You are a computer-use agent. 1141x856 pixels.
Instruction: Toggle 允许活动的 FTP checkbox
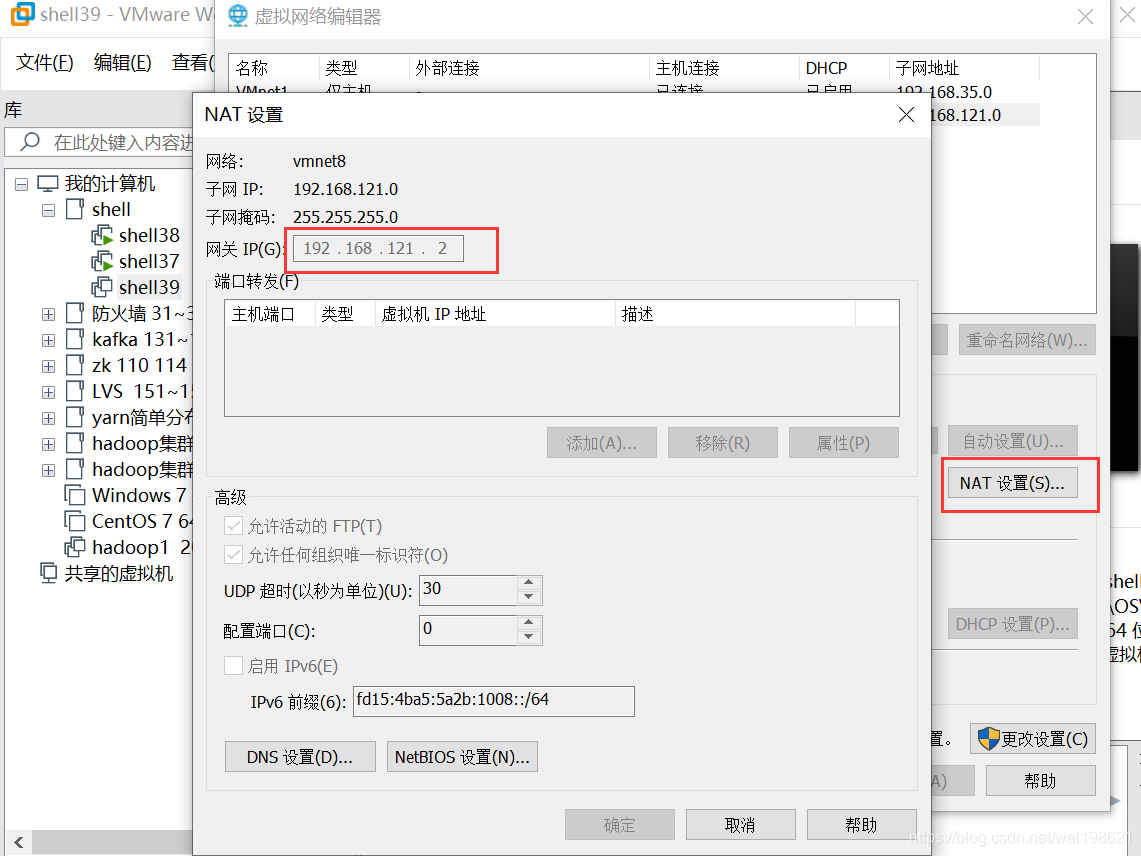pyautogui.click(x=234, y=526)
